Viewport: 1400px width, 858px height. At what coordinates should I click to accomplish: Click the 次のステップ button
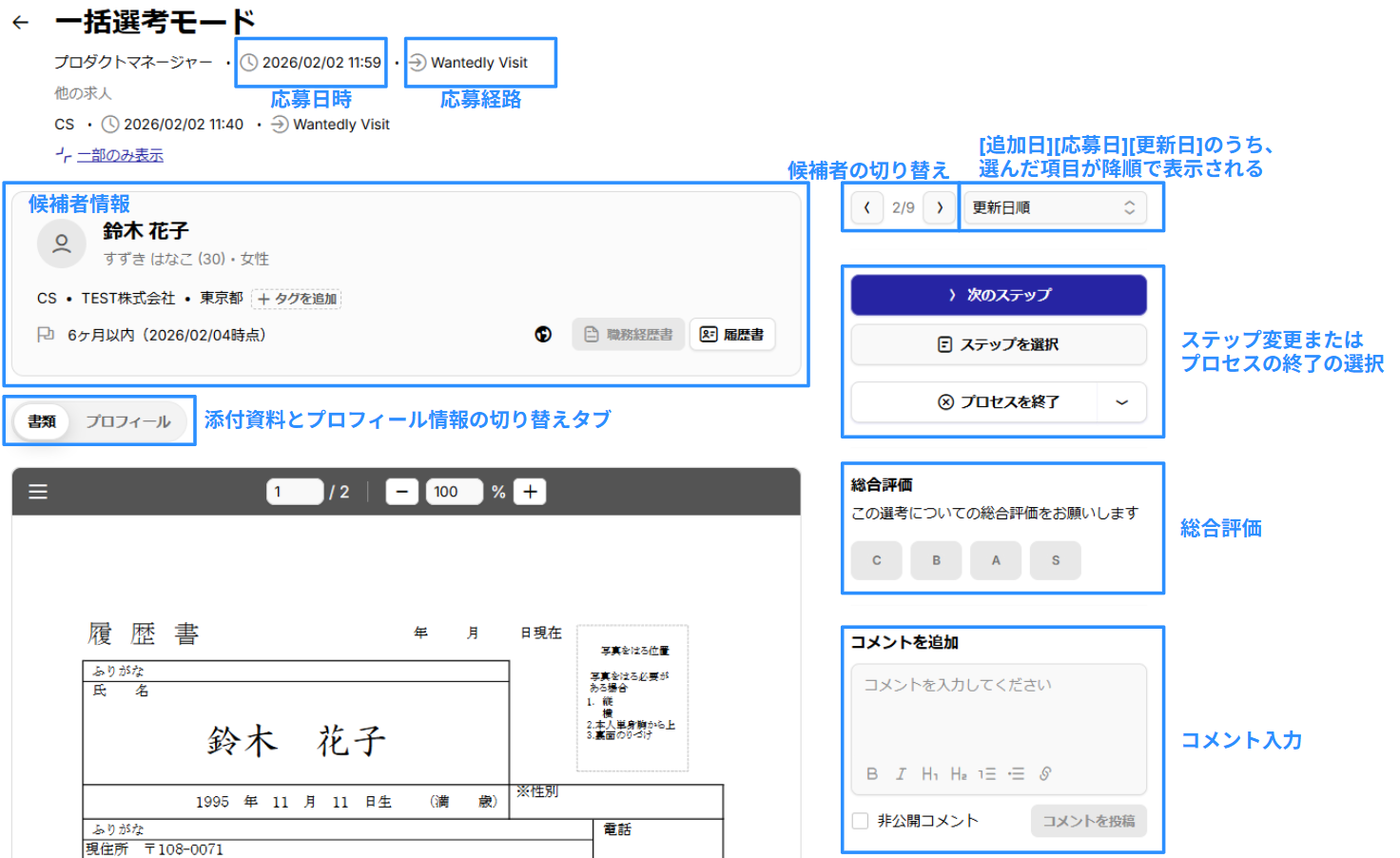[999, 295]
